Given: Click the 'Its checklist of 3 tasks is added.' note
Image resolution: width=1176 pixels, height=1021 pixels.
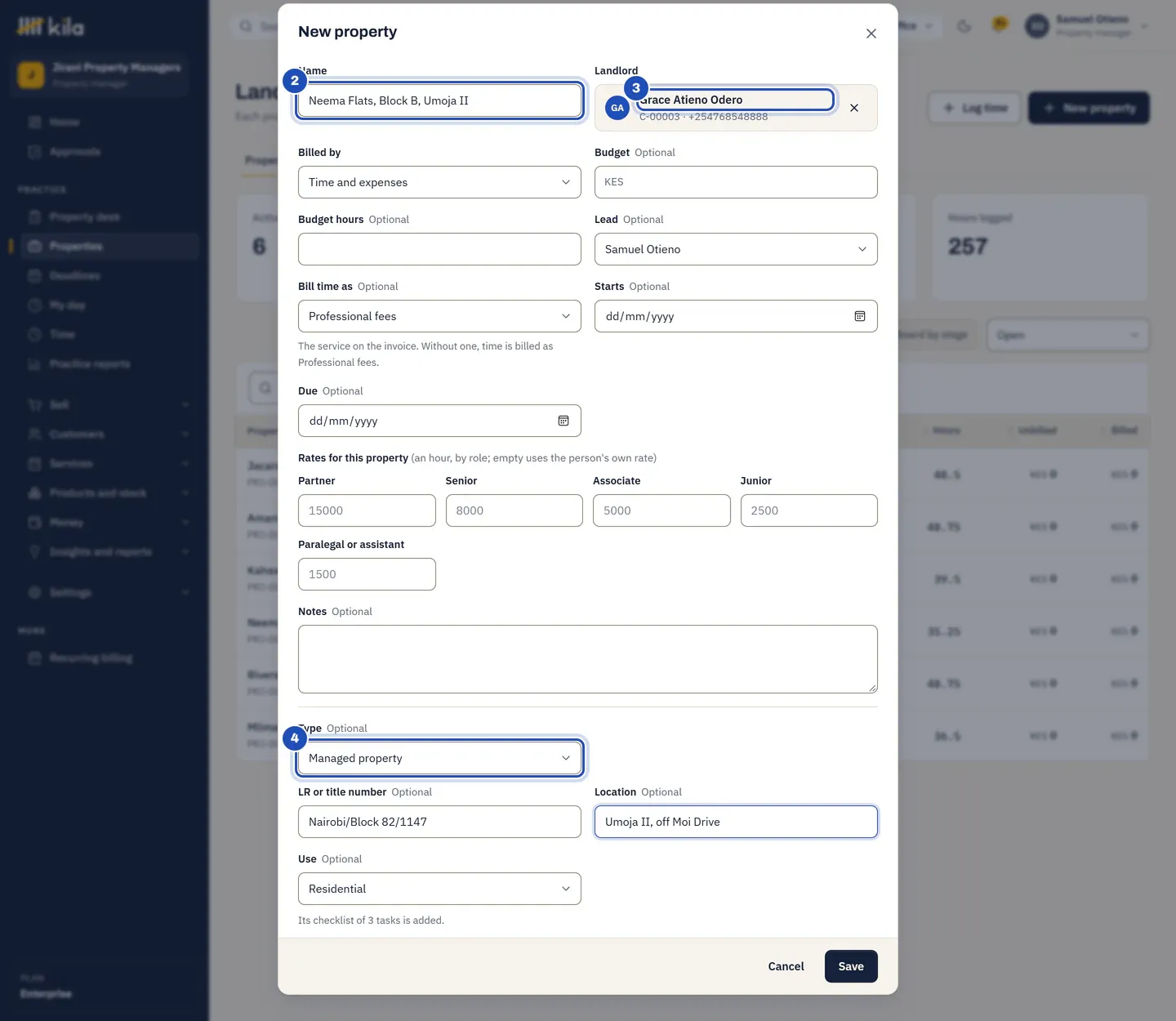Looking at the screenshot, I should [x=371, y=921].
